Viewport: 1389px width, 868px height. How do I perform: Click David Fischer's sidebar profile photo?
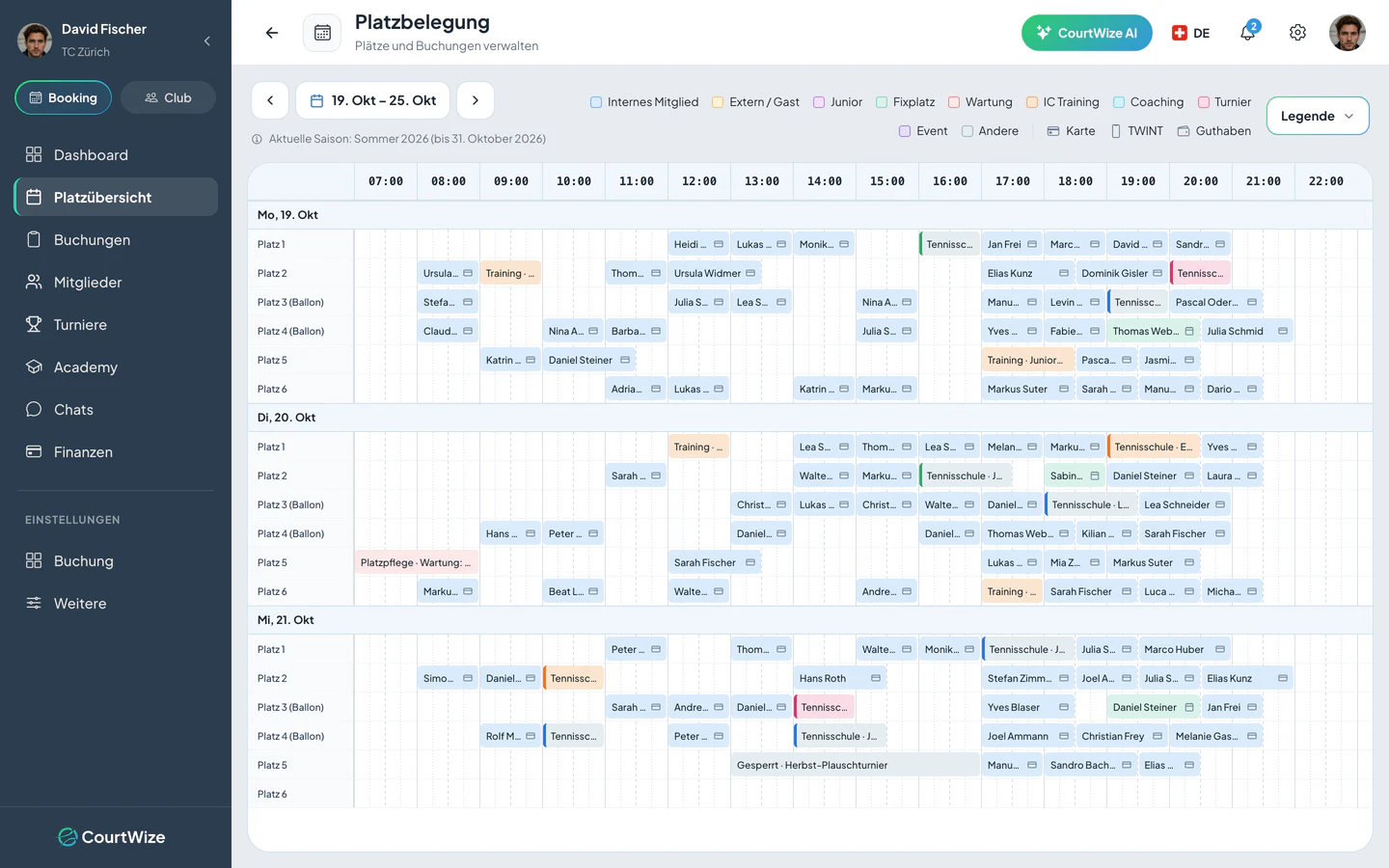pyautogui.click(x=36, y=41)
